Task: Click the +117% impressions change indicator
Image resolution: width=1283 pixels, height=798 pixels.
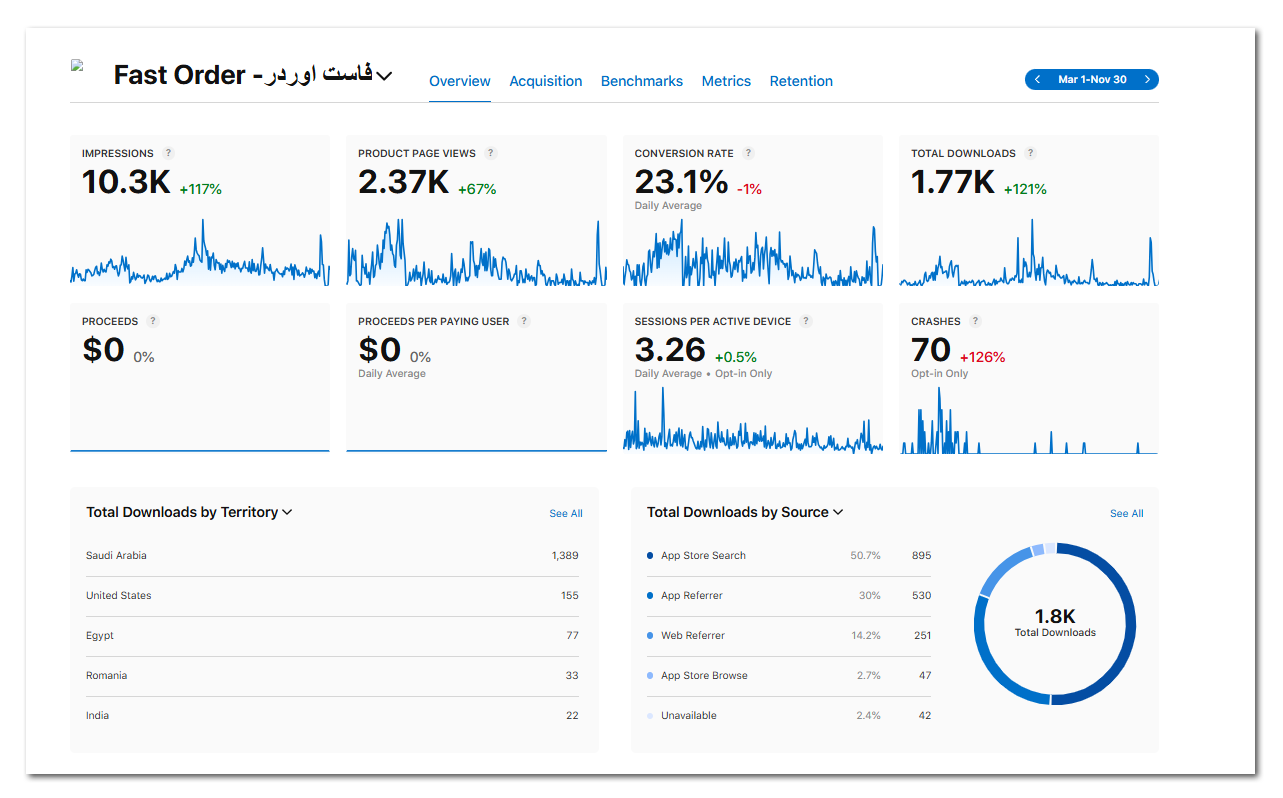Action: click(x=200, y=189)
